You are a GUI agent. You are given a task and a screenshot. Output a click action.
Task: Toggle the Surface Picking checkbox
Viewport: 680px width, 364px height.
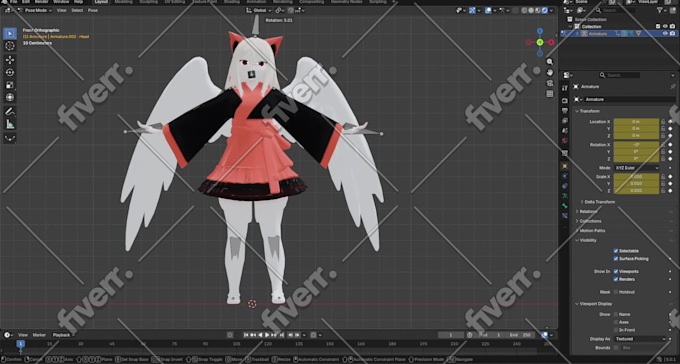[x=616, y=259]
